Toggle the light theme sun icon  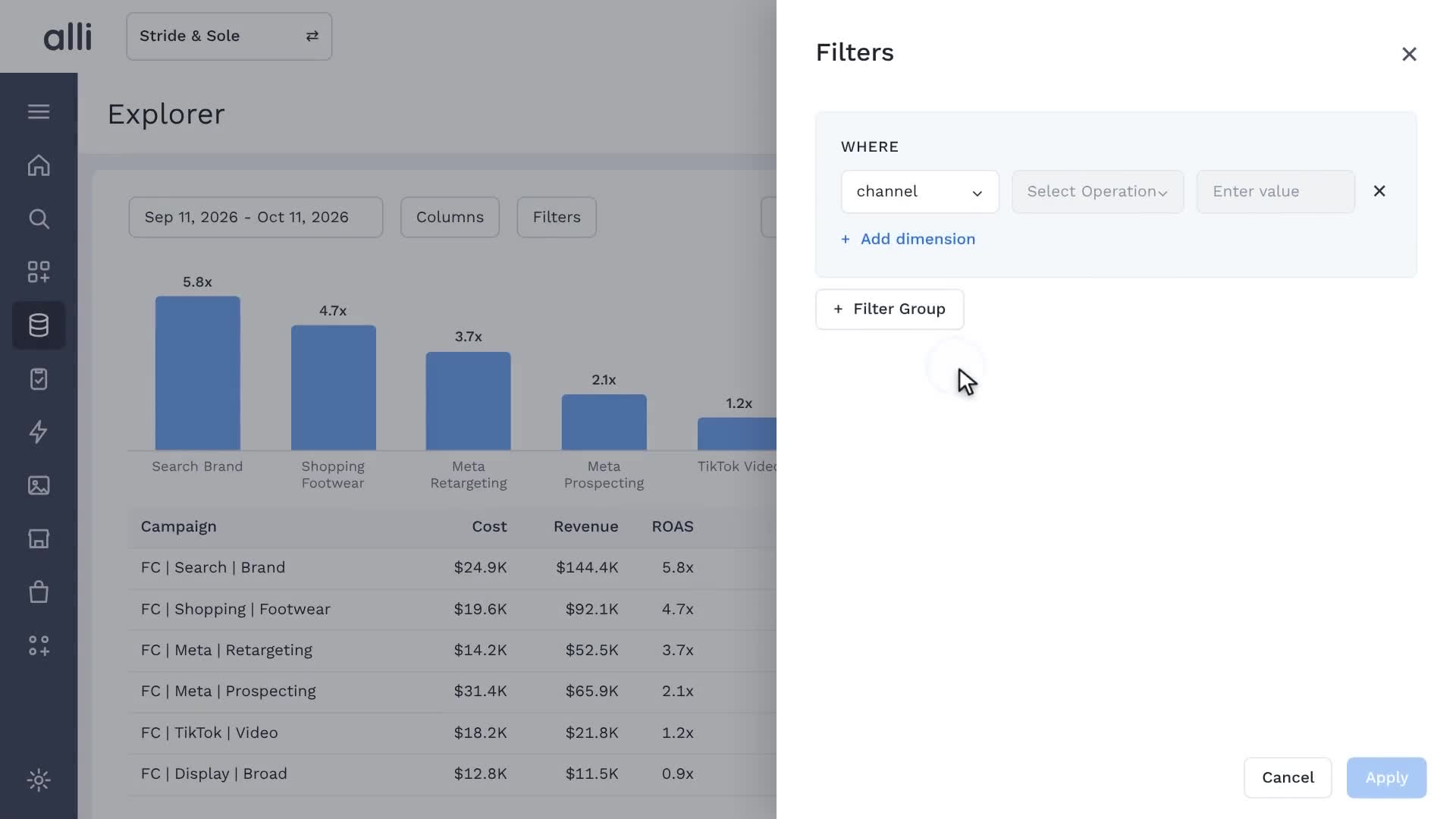coord(39,780)
